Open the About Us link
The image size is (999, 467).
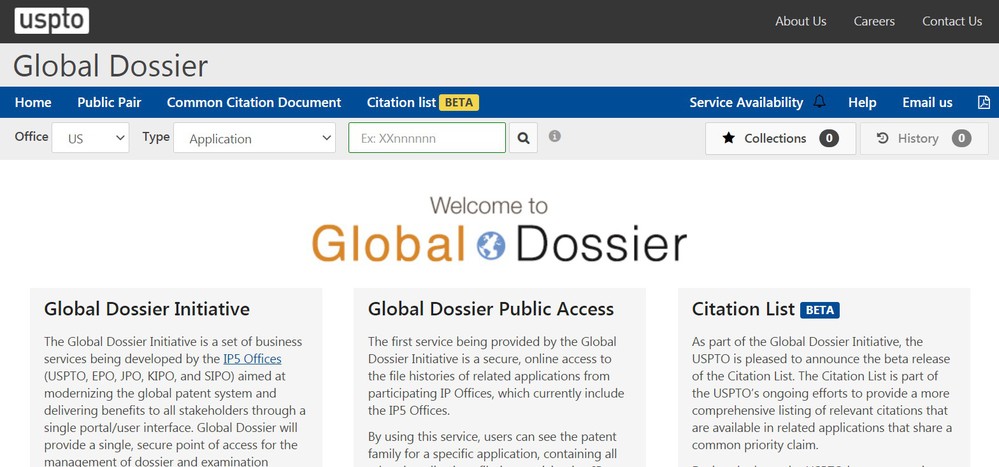[801, 21]
